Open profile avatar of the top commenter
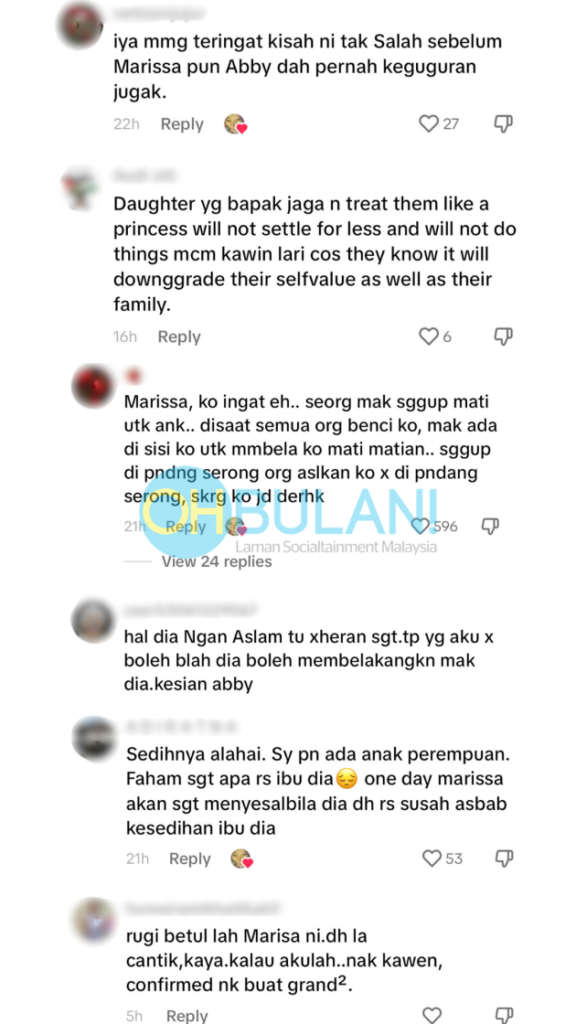576x1024 pixels. tap(80, 25)
